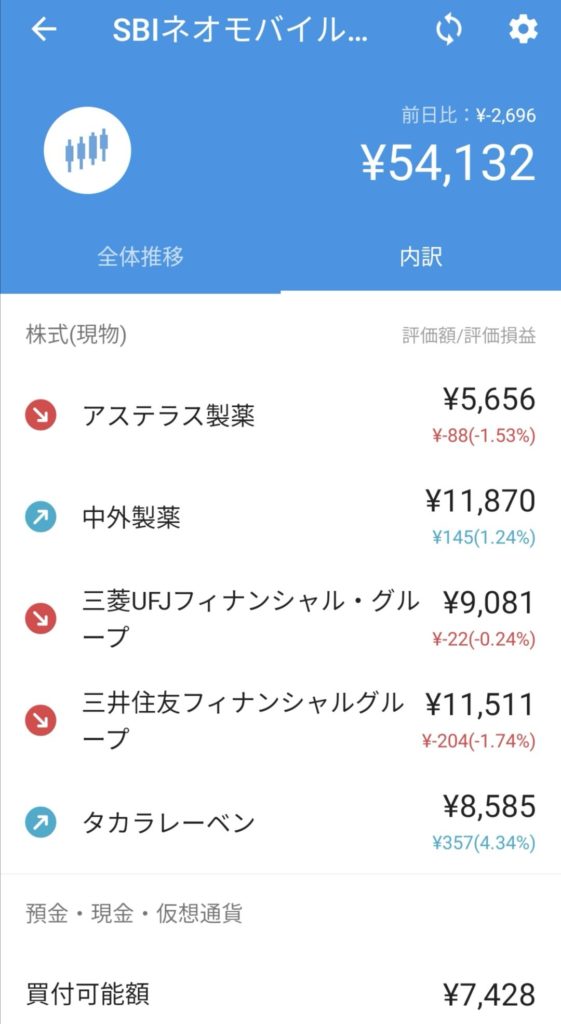Open the 中外製薬 stock entry
Viewport: 561px width, 1024px height.
point(280,517)
